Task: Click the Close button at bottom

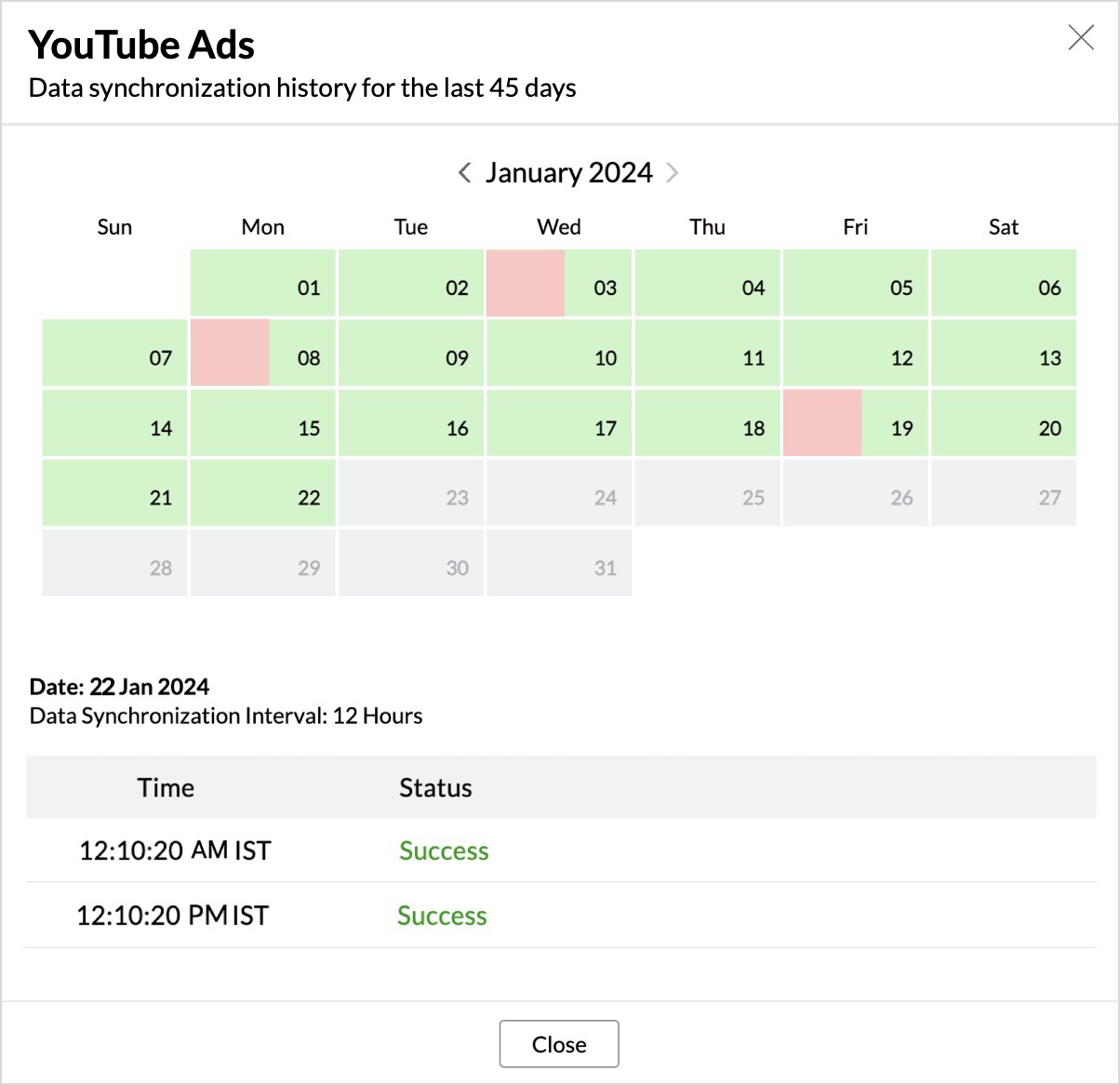Action: coord(559,1044)
